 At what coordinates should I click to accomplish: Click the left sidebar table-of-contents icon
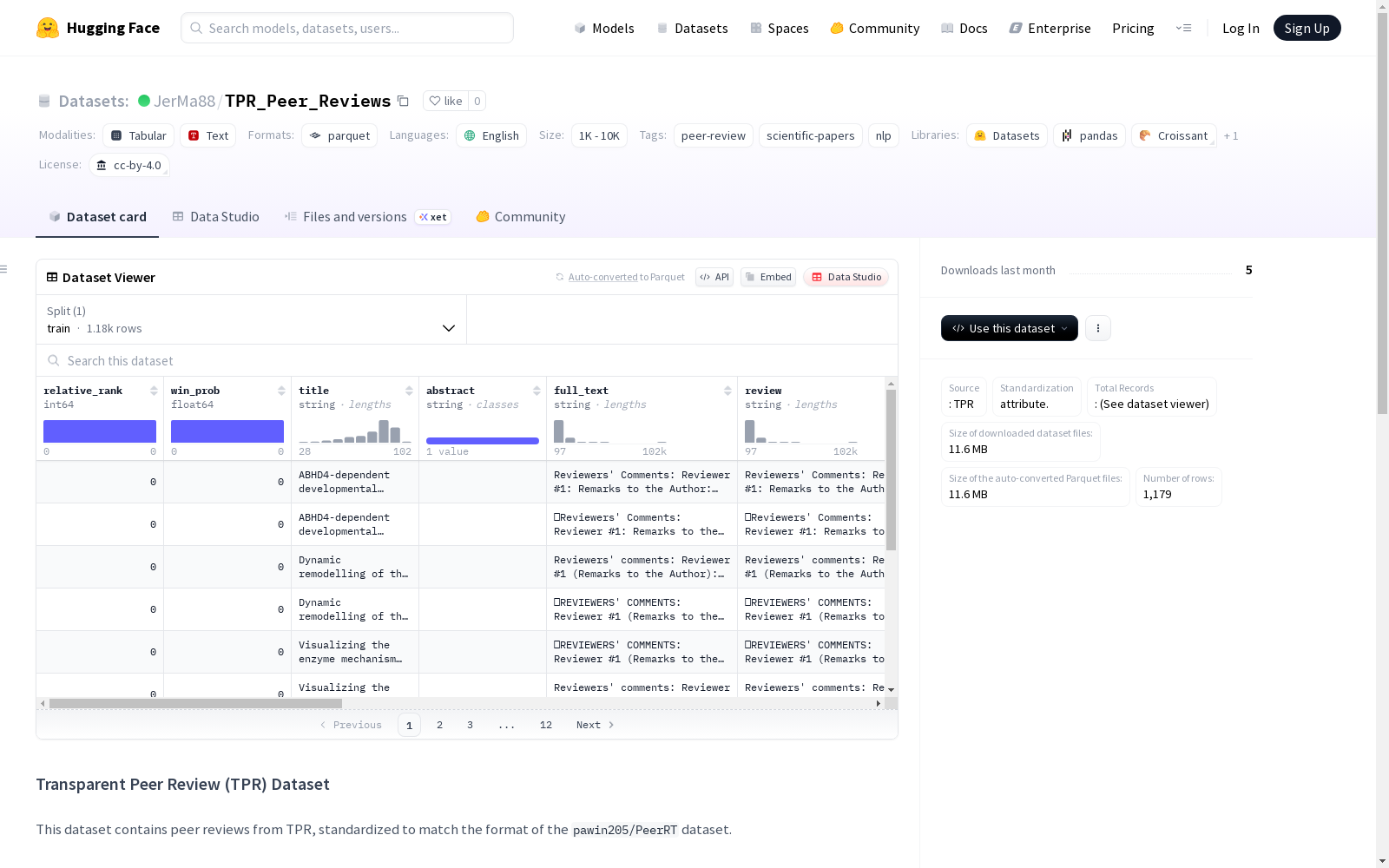click(x=4, y=269)
